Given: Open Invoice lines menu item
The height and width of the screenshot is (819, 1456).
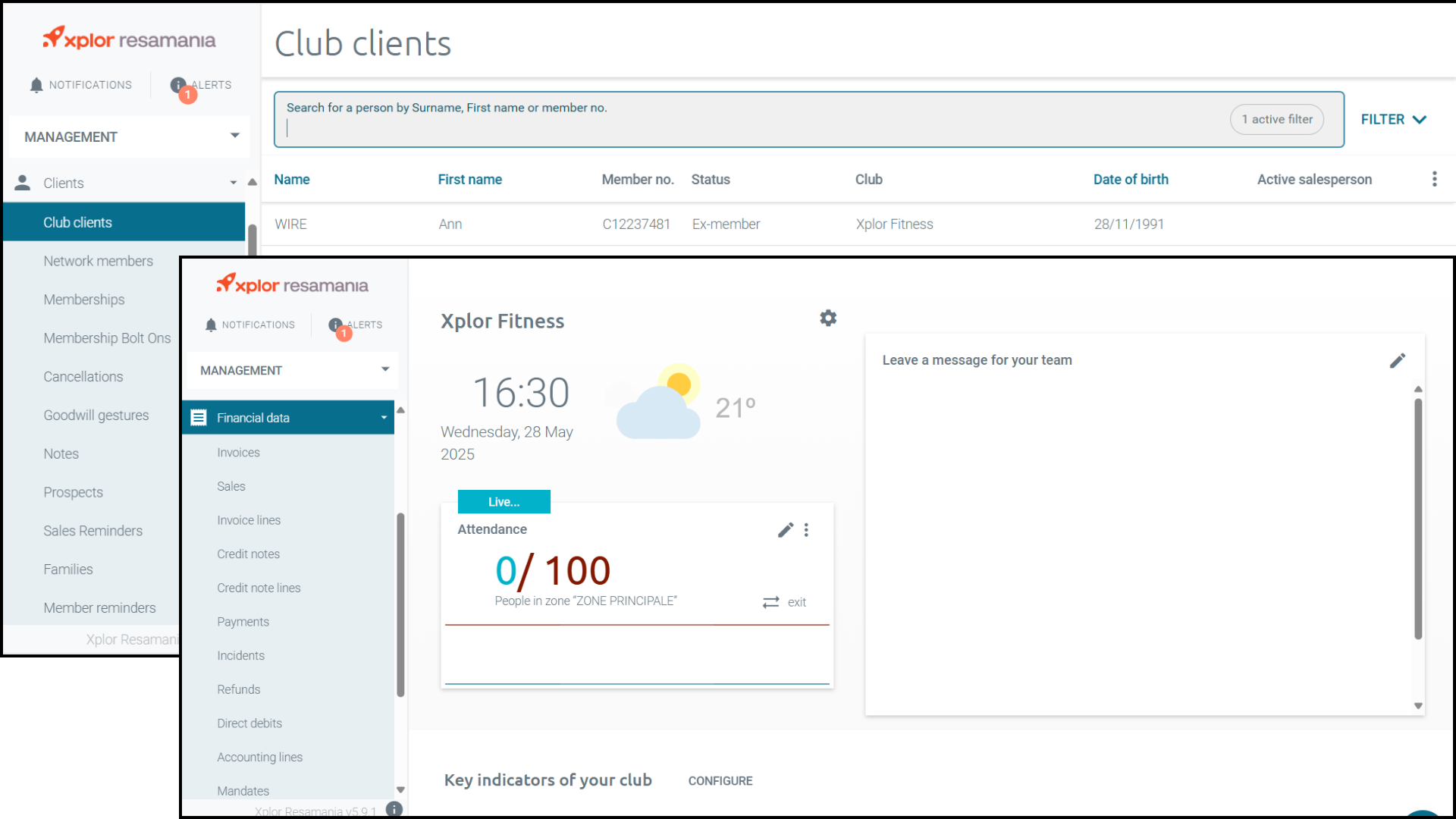Looking at the screenshot, I should point(249,520).
